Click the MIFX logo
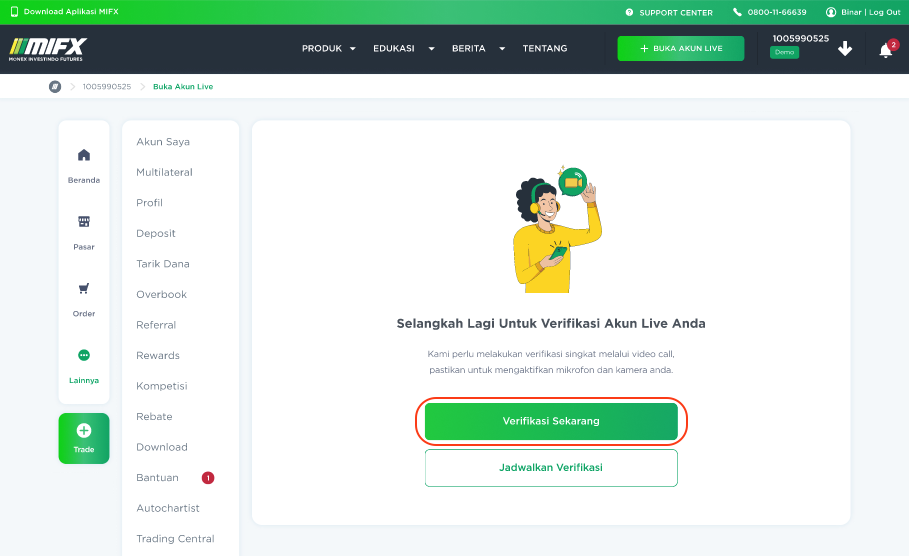This screenshot has height=556, width=909. tap(48, 49)
